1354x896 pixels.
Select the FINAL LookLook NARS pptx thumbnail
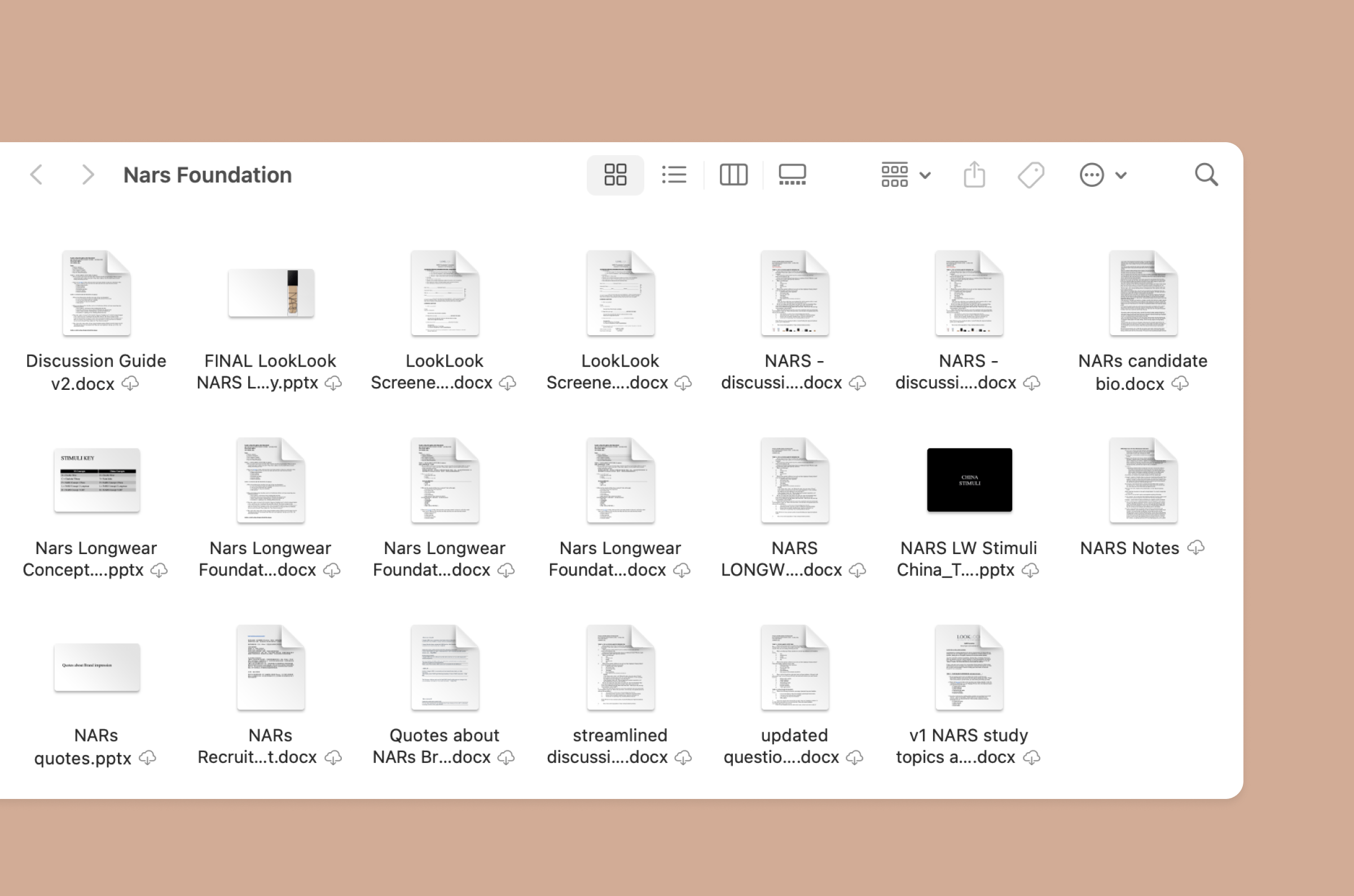(271, 293)
